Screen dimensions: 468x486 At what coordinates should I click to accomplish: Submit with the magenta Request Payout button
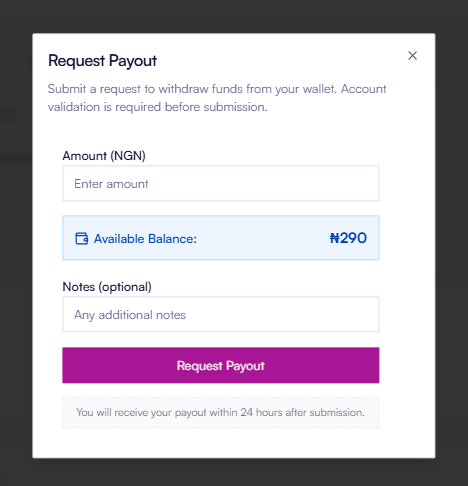tap(221, 365)
